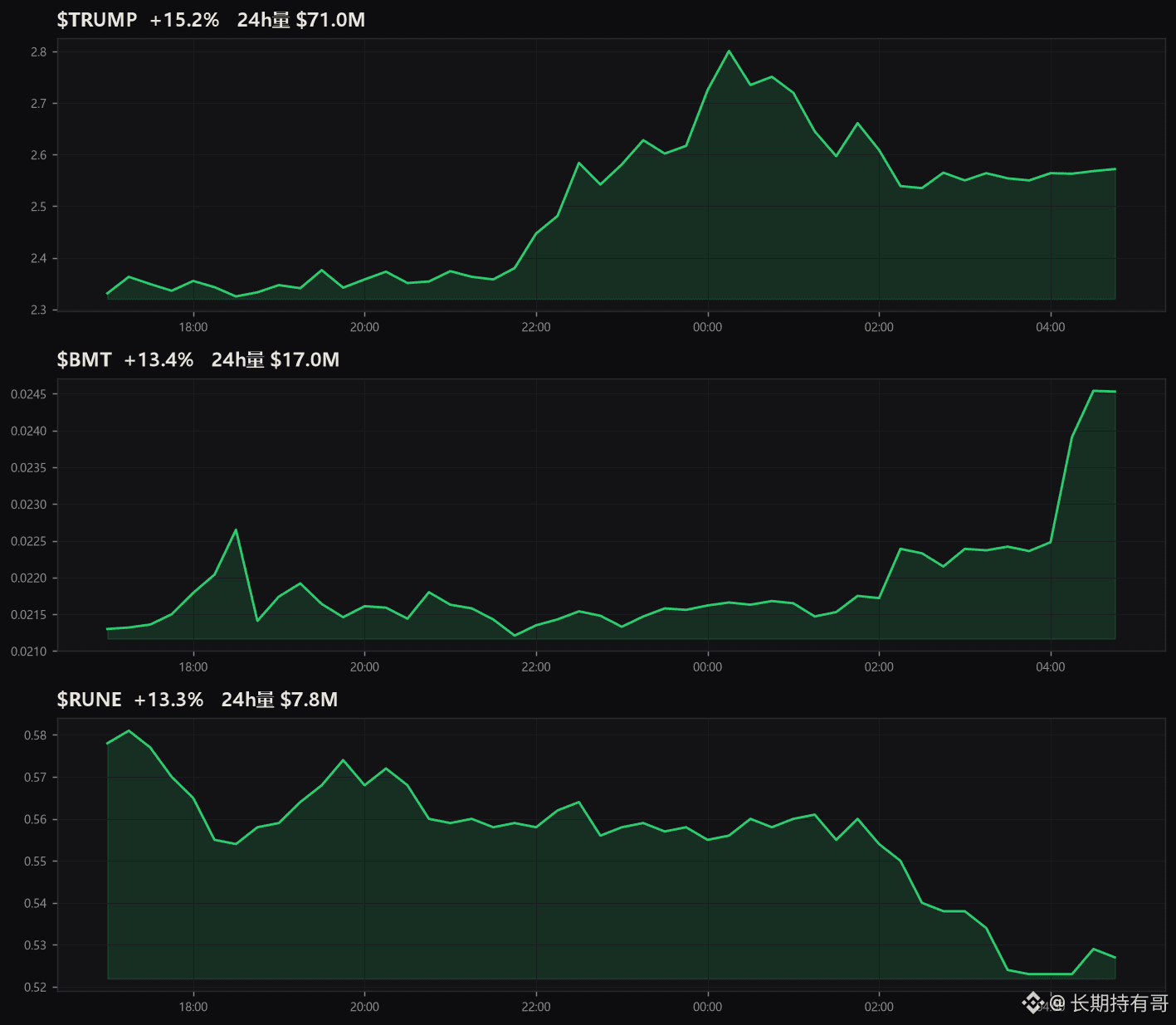The height and width of the screenshot is (1025, 1176).
Task: Click the 0.54 price label on RUNE chart
Action: (x=36, y=903)
